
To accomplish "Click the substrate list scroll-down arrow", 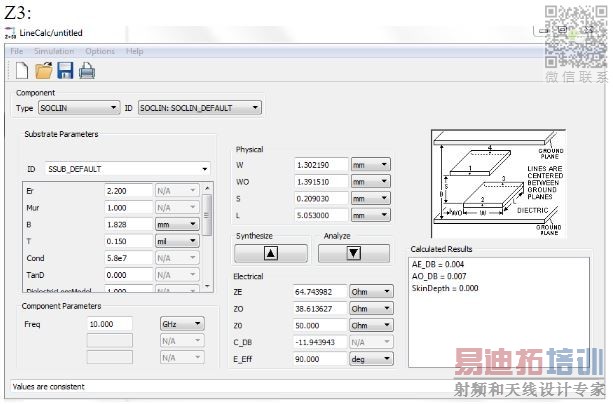I will pos(207,287).
